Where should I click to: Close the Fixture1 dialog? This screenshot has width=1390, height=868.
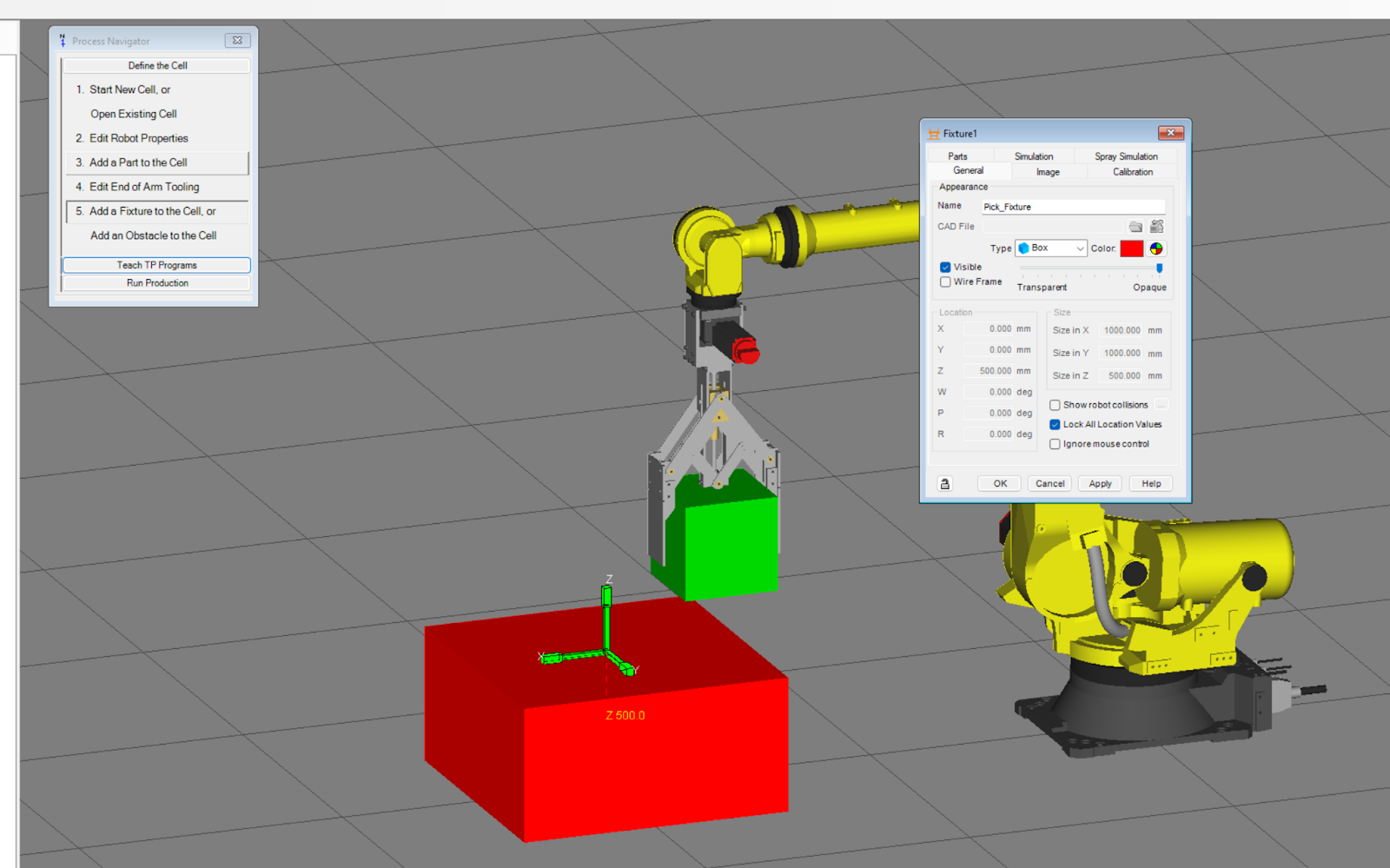1170,133
